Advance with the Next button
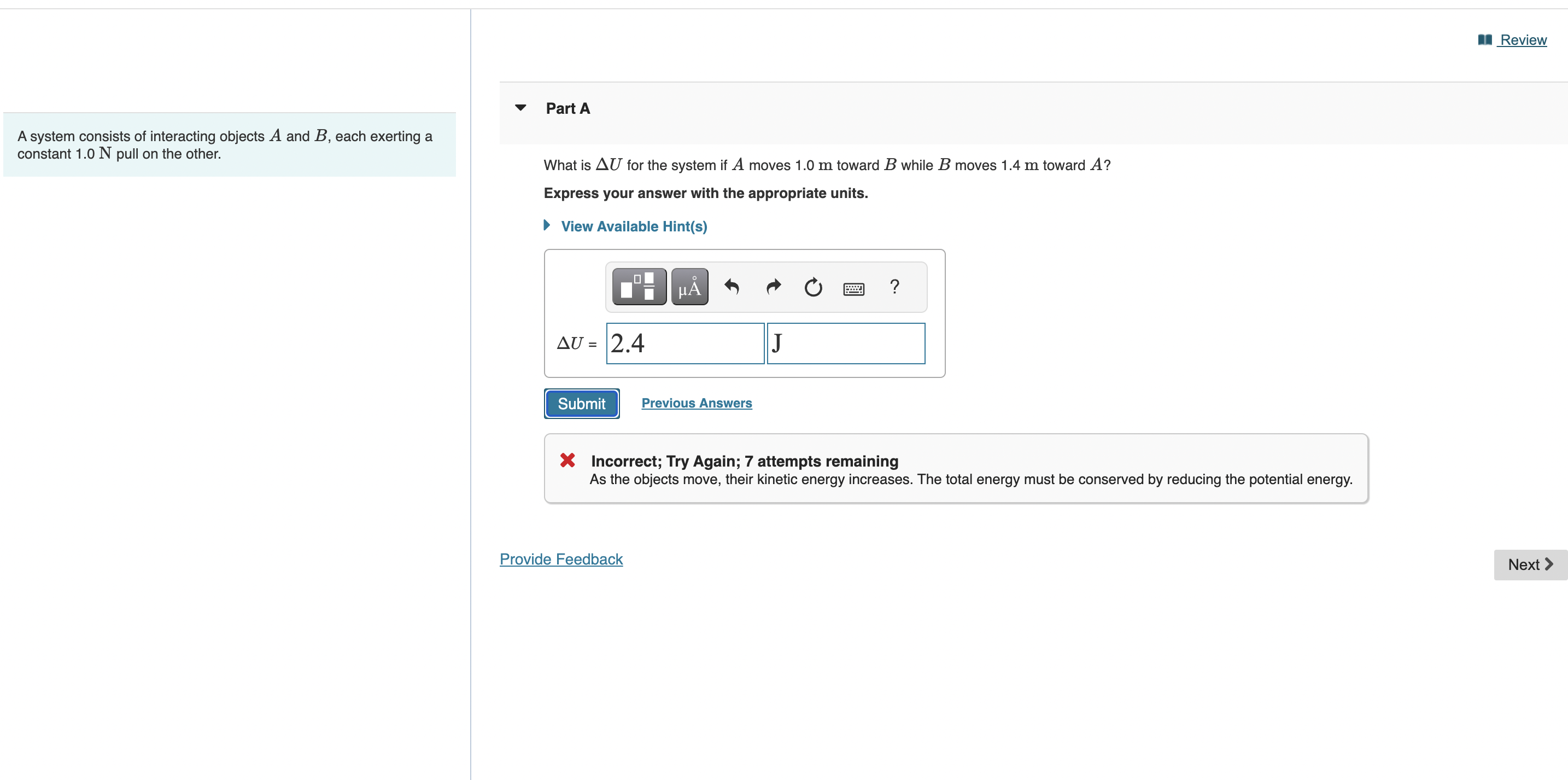 pyautogui.click(x=1529, y=564)
